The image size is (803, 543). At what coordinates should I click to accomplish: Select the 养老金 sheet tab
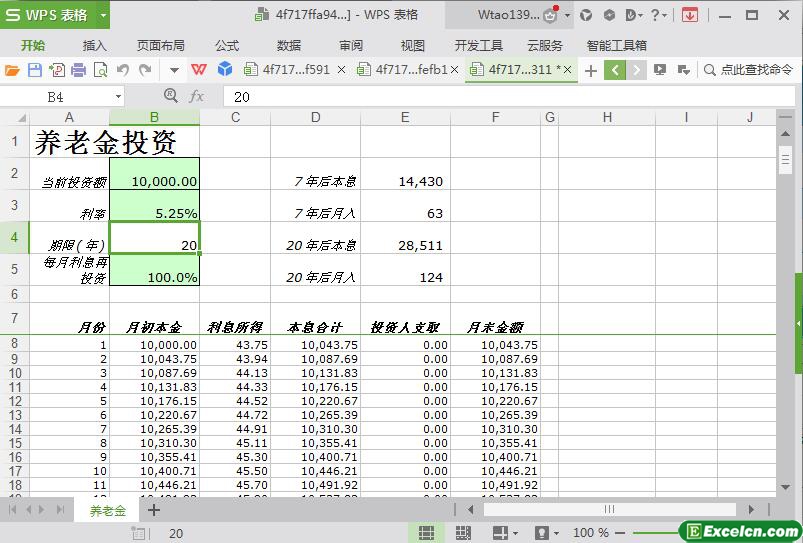coord(108,510)
